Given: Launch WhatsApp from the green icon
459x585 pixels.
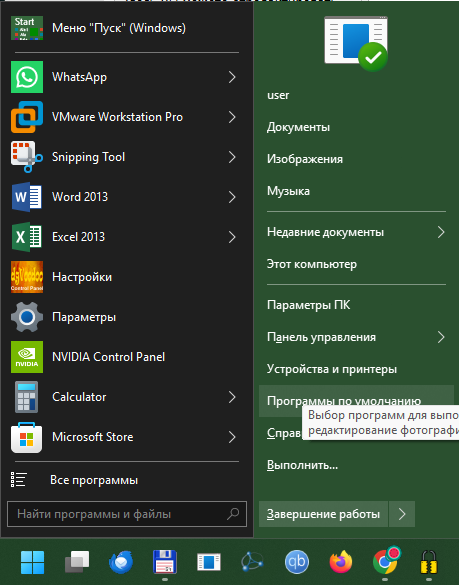Looking at the screenshot, I should [27, 77].
